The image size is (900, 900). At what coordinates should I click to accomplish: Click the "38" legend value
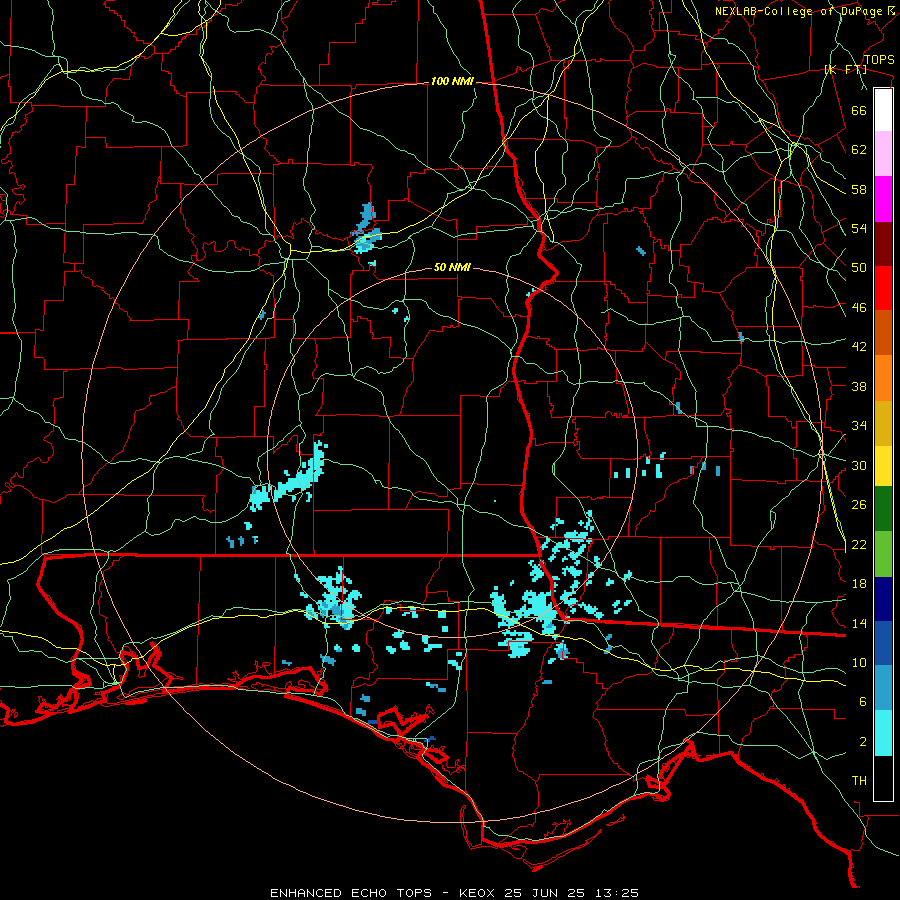click(x=859, y=386)
